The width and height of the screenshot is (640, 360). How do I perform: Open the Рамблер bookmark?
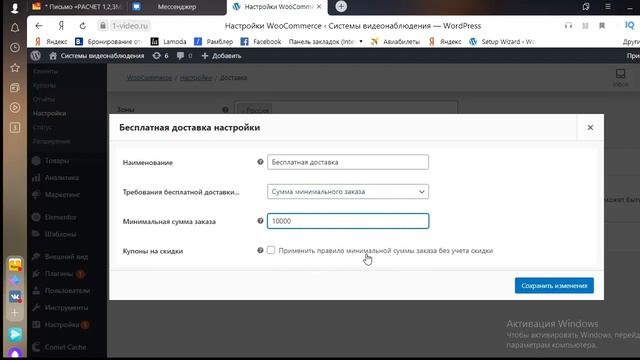point(214,42)
